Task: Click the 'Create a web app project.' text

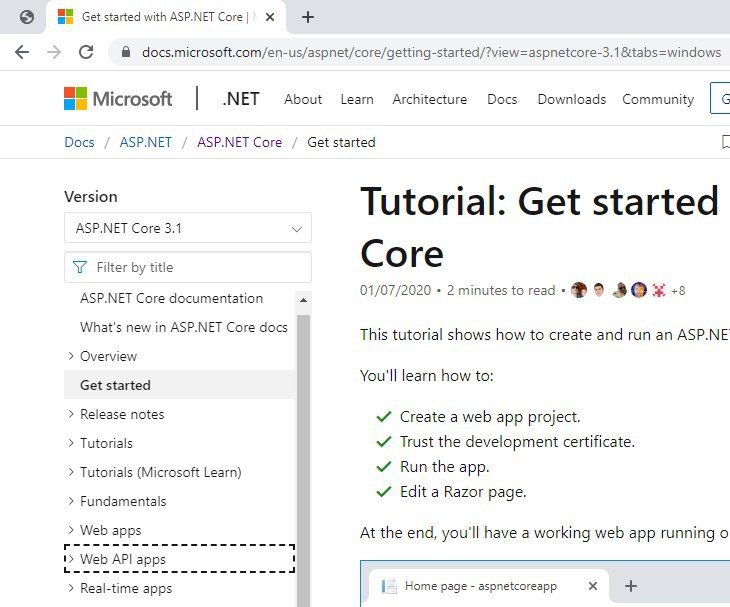Action: [x=490, y=417]
